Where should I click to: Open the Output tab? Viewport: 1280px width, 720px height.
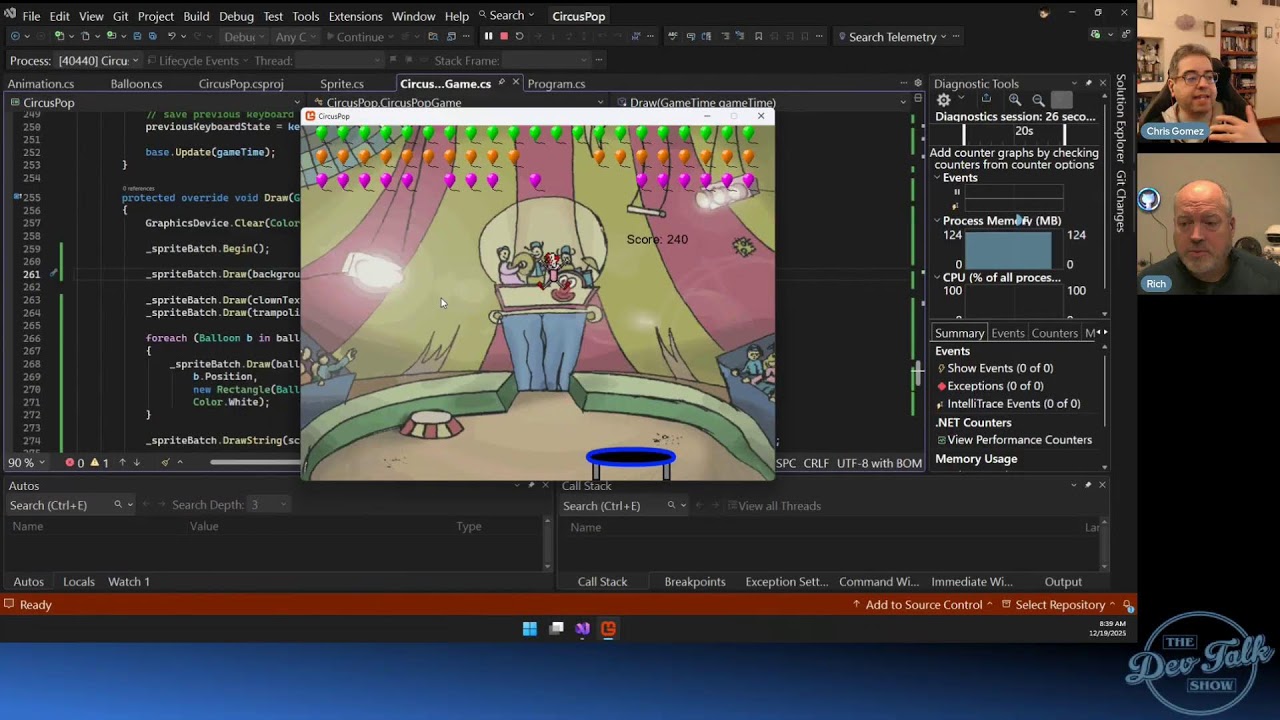(x=1063, y=581)
